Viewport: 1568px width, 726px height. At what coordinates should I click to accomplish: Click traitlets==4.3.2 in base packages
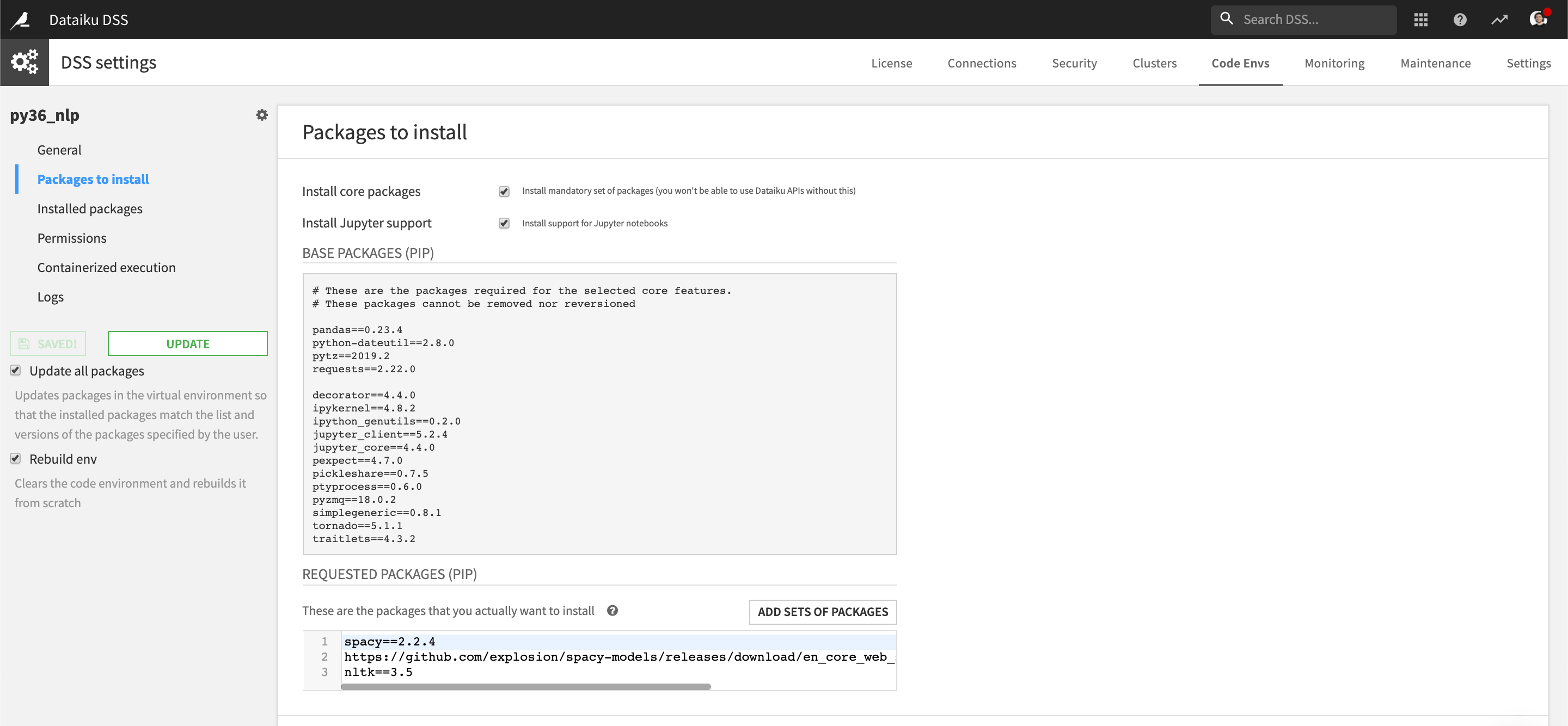coord(363,539)
